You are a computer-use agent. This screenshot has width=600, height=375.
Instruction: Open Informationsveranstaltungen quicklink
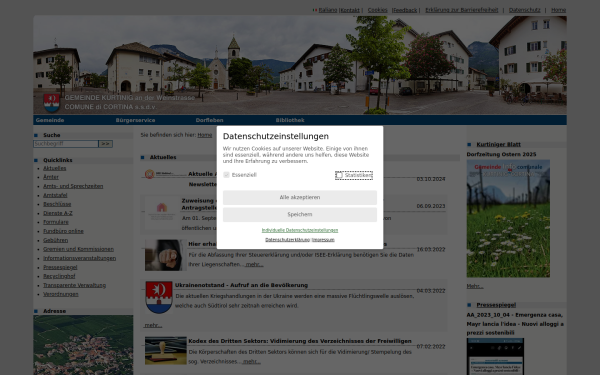[x=80, y=258]
